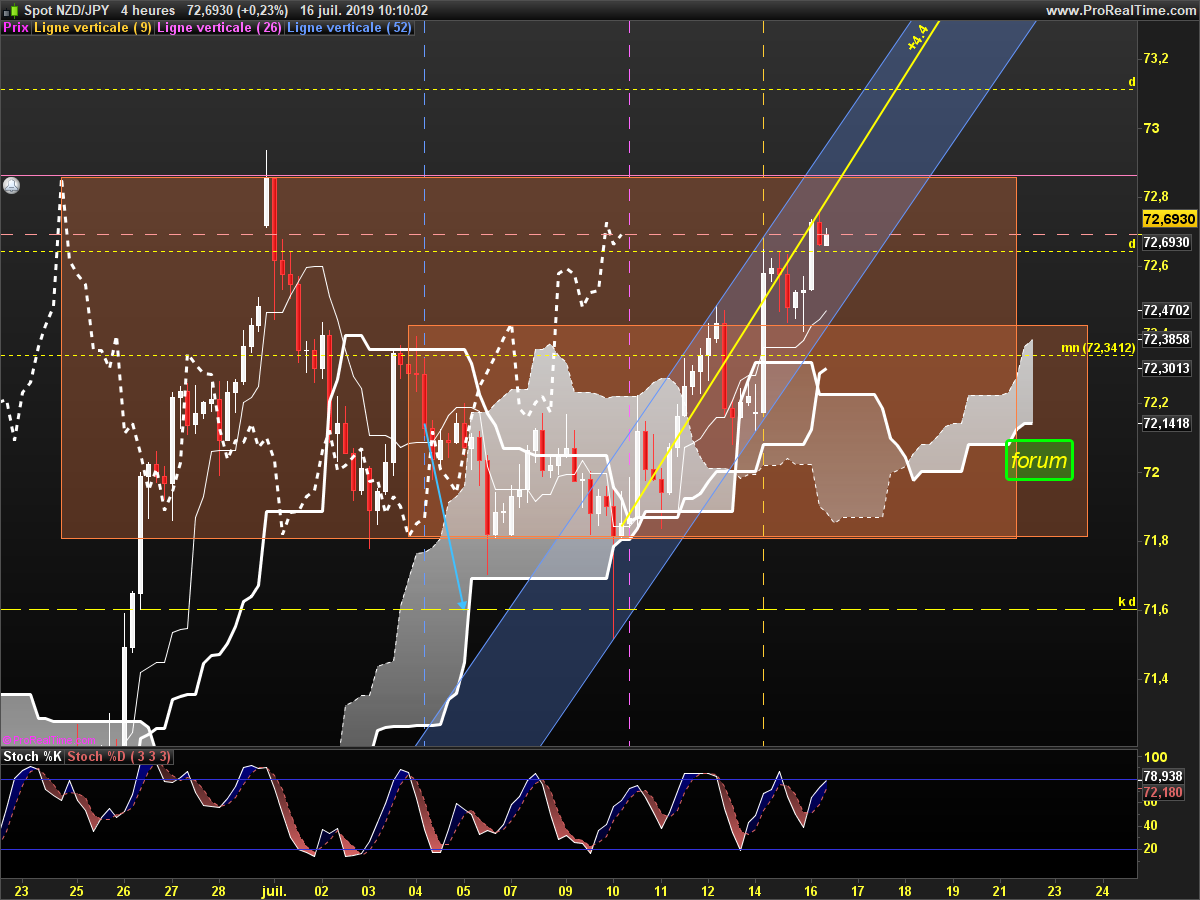Click the green forum button on chart

(x=1039, y=461)
